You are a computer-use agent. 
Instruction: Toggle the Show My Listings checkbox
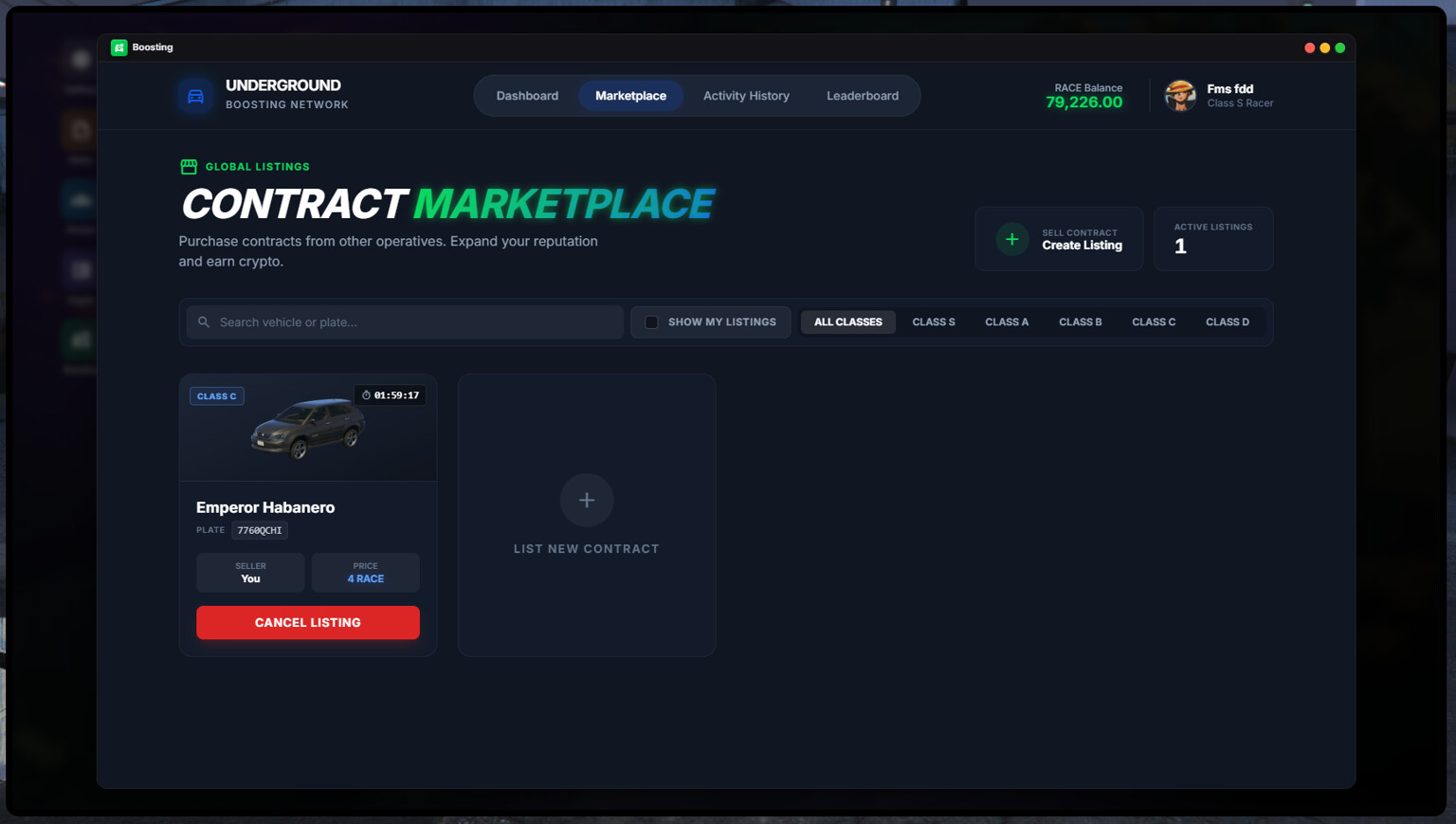coord(651,322)
